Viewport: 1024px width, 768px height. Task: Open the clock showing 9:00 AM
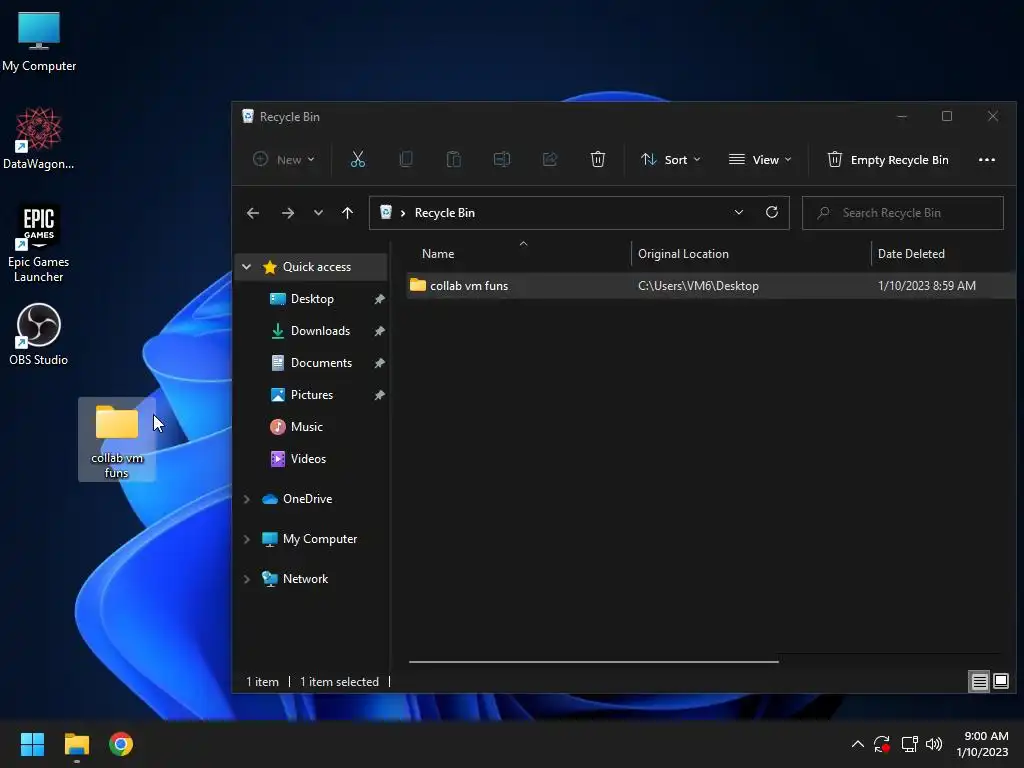tap(982, 744)
